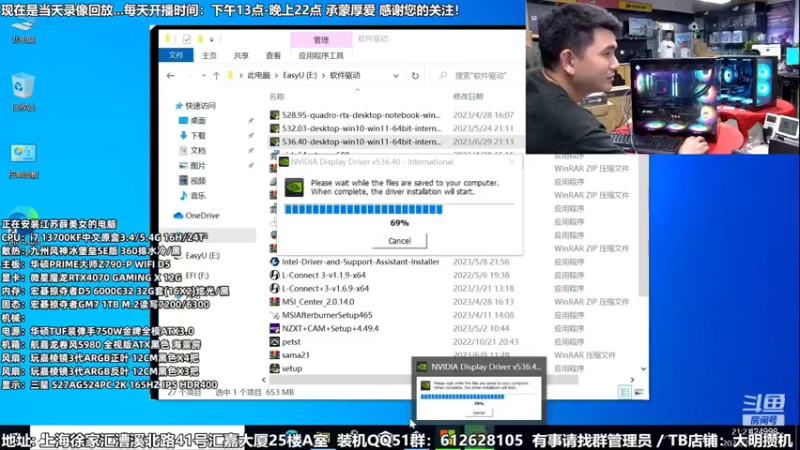Click the pin icon next to 文档
This screenshot has width=800, height=450.
pos(251,151)
